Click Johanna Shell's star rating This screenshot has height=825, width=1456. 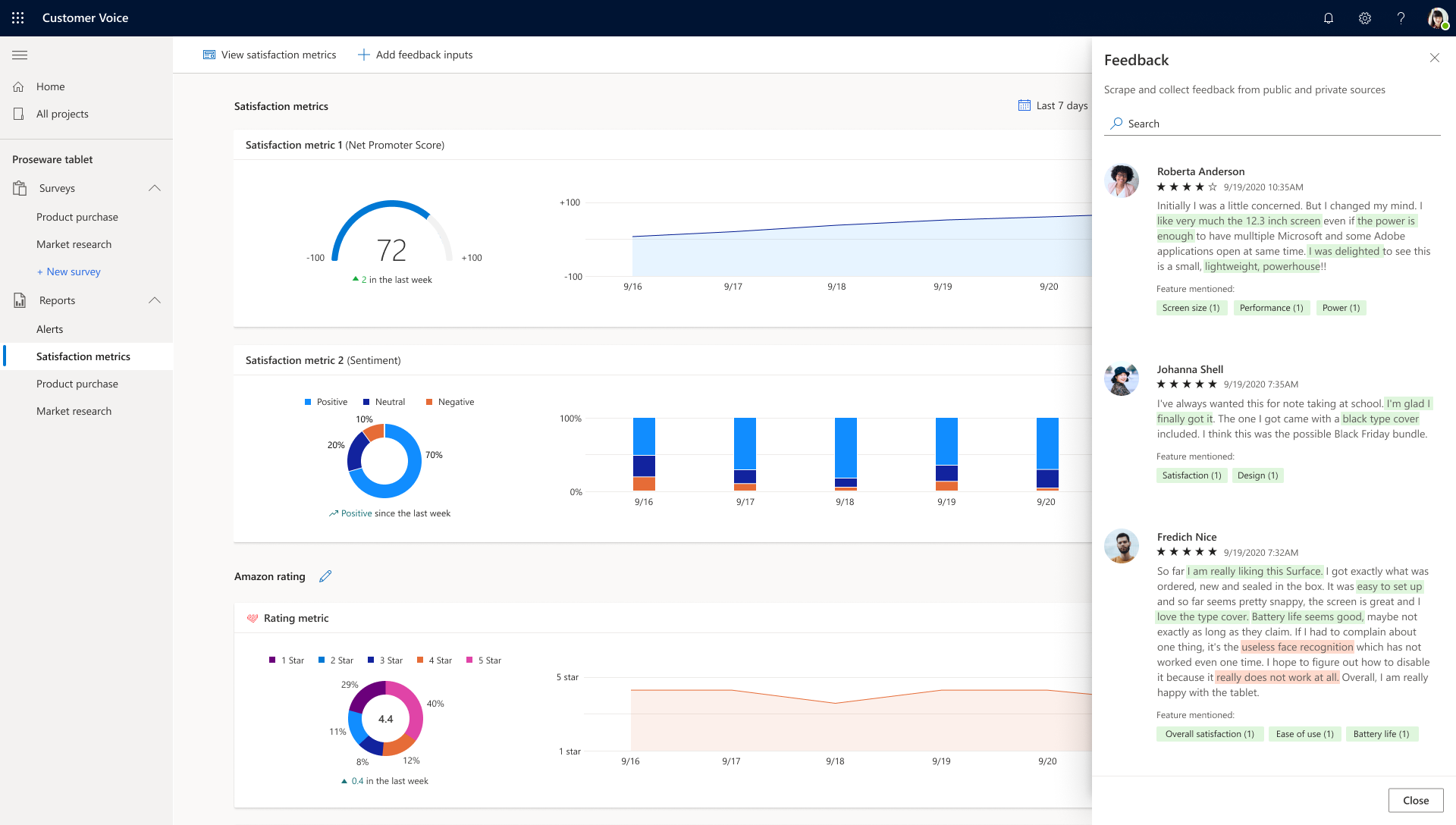(x=1187, y=384)
